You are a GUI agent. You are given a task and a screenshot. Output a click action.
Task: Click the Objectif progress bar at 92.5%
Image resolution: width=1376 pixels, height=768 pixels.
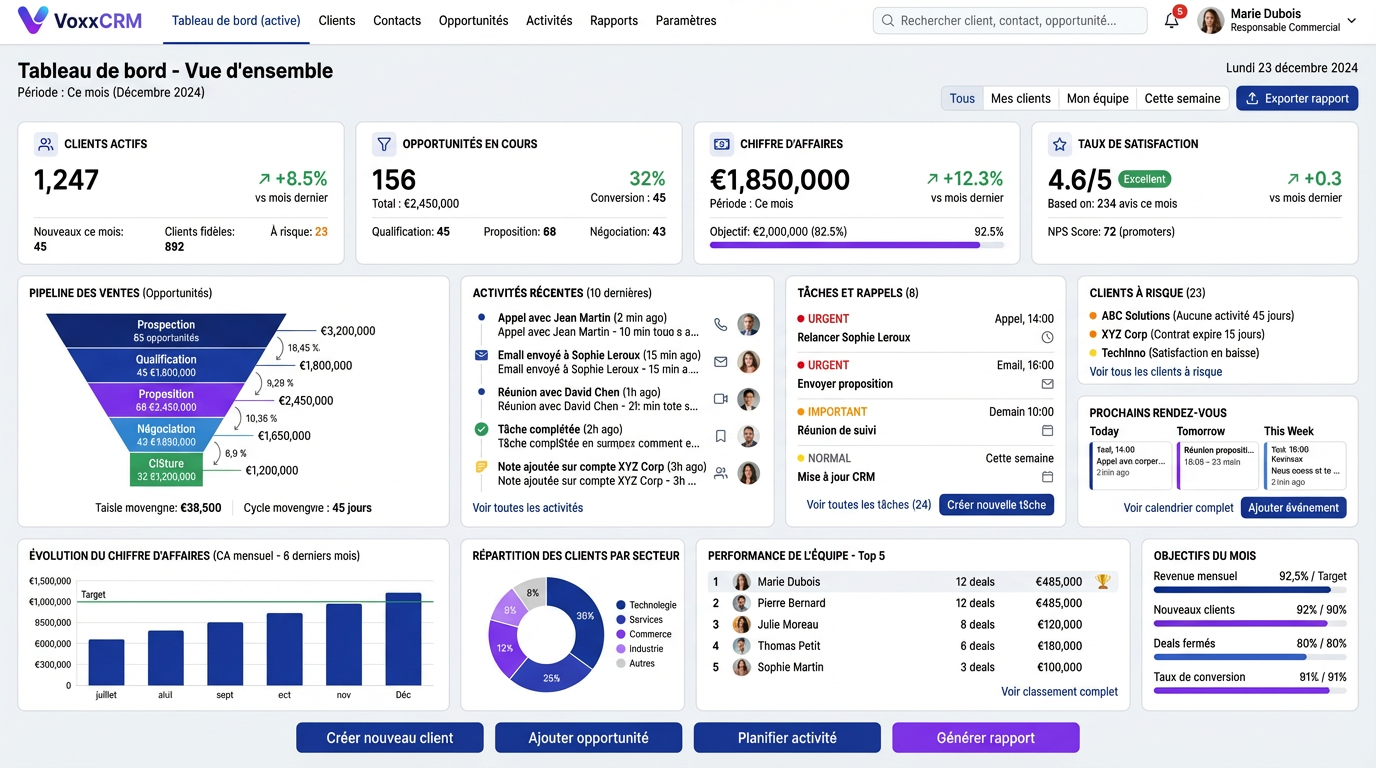click(856, 245)
